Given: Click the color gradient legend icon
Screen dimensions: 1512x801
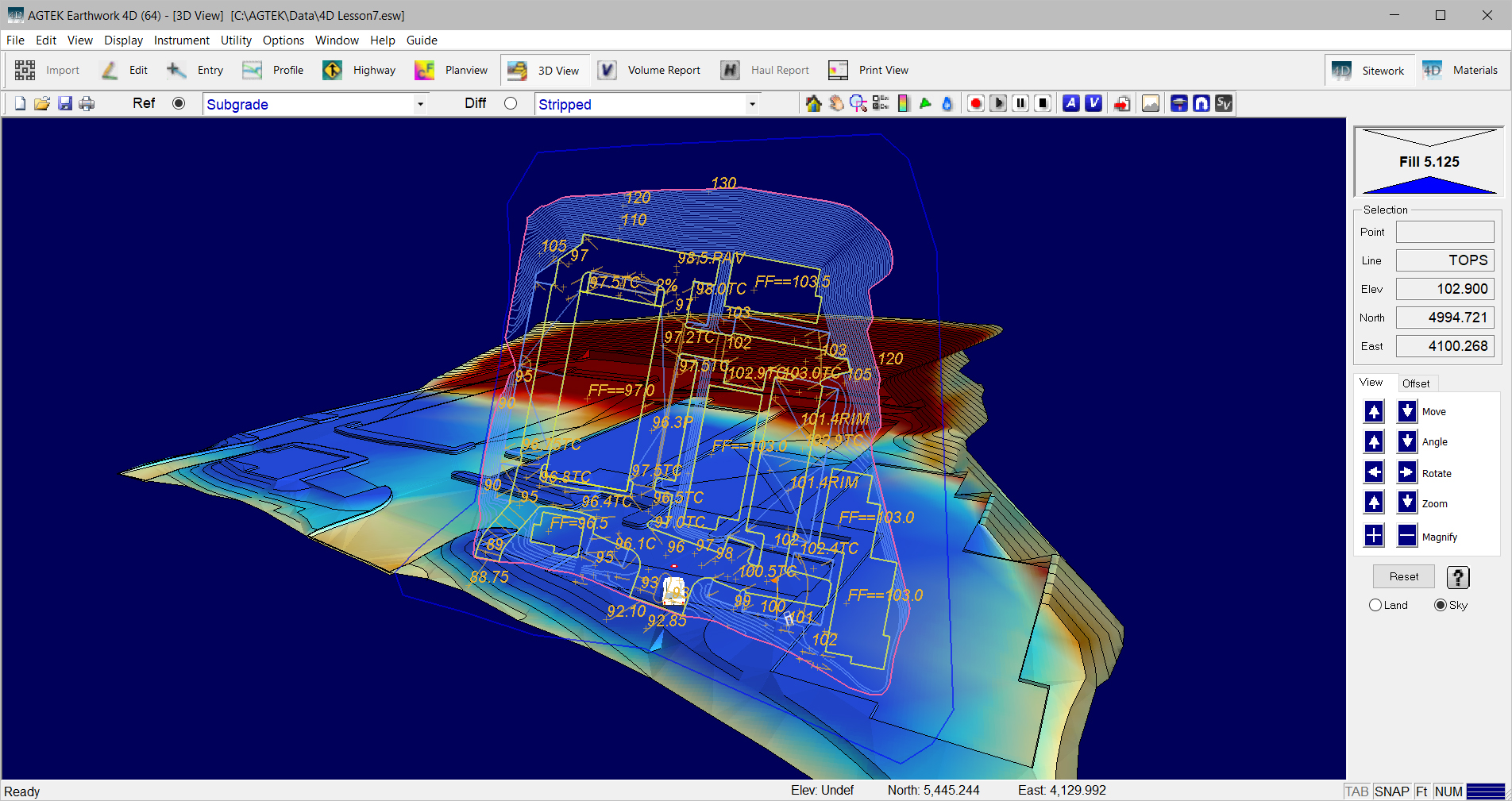Looking at the screenshot, I should (x=903, y=103).
